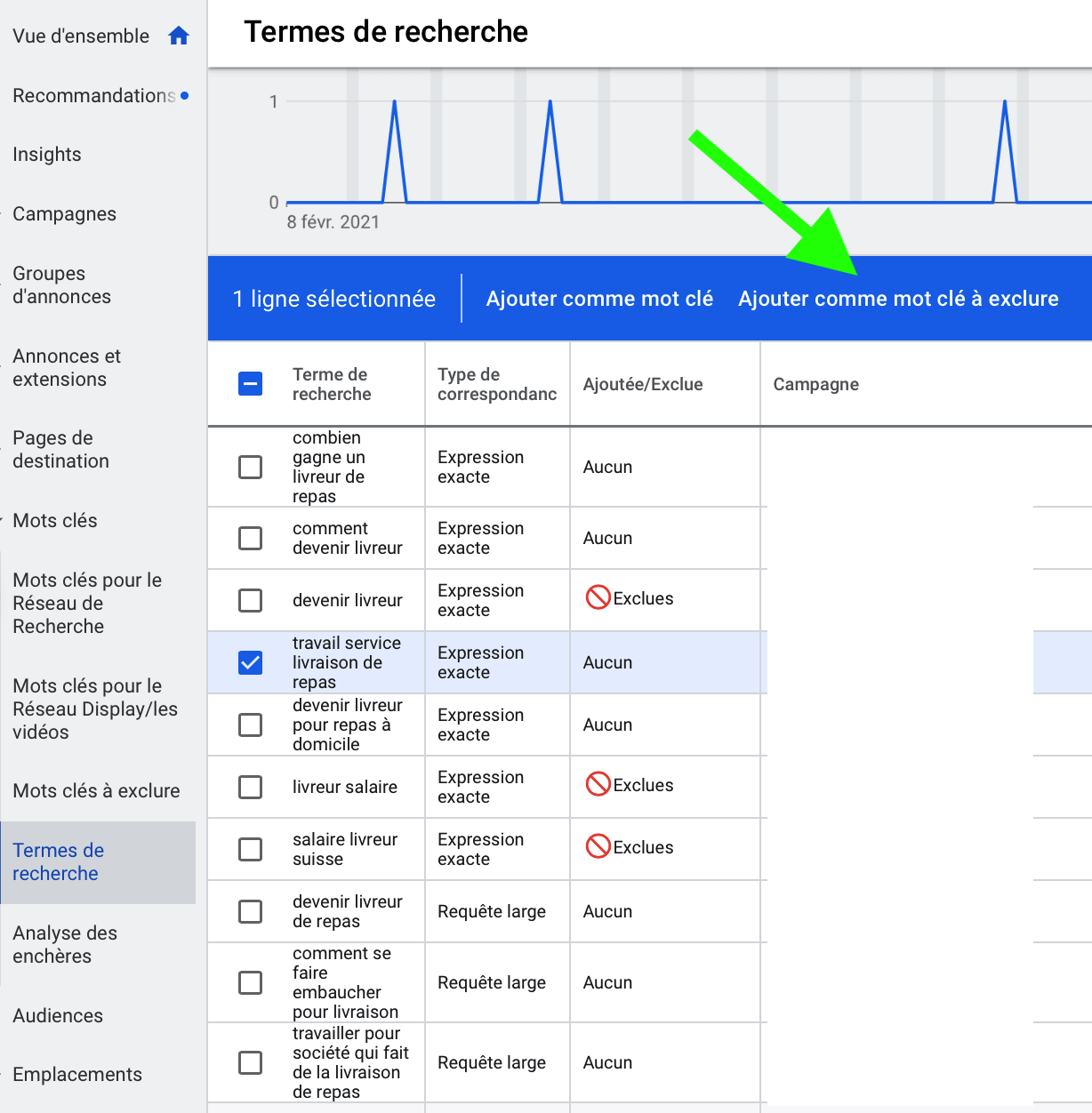Click 'Requête large' in the devenir livreur de repas row
Image resolution: width=1092 pixels, height=1113 pixels.
tap(492, 911)
